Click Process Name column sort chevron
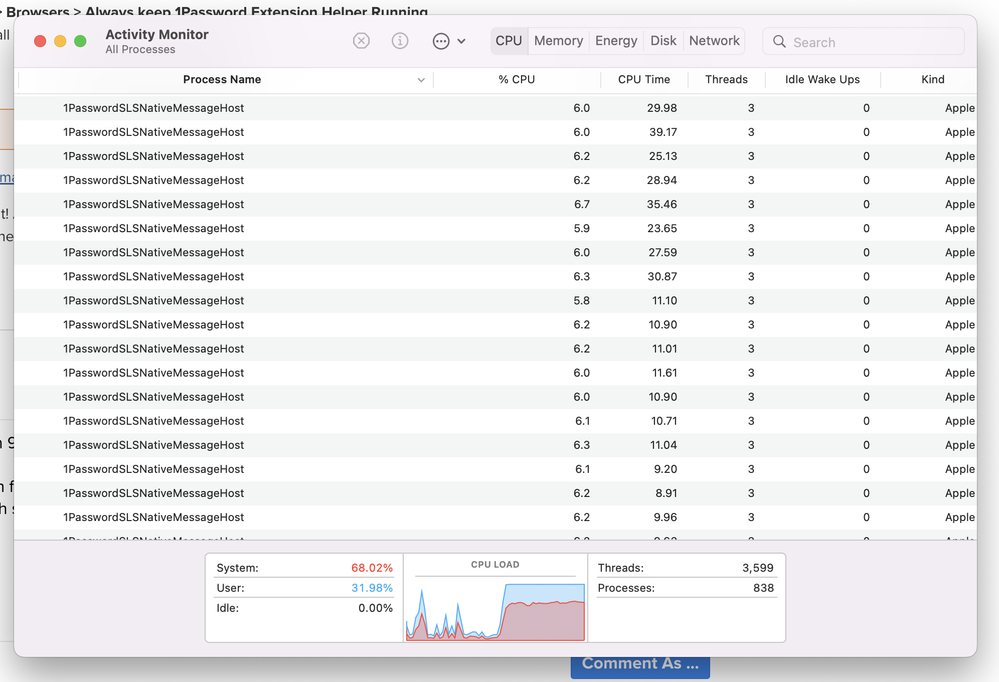The image size is (999, 682). click(x=421, y=80)
